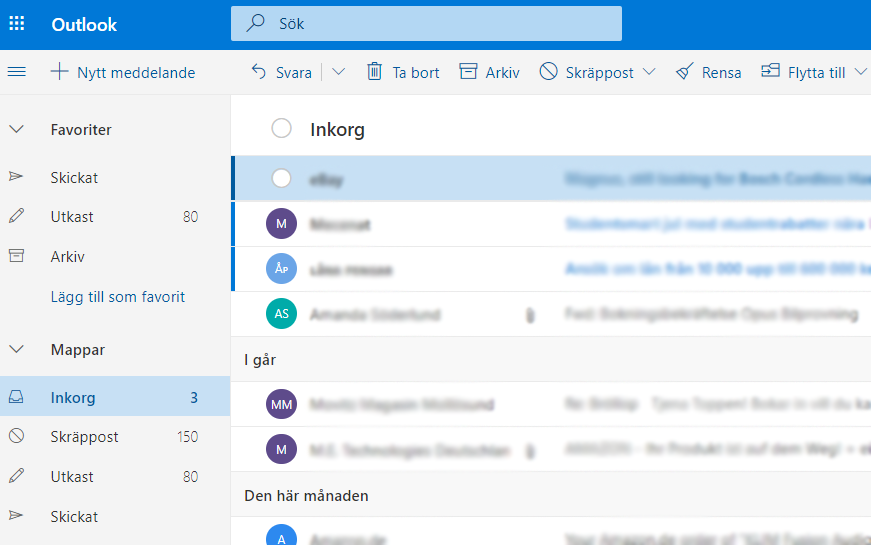This screenshot has height=545, width=871.
Task: Expand the Skräppost dropdown chevron in toolbar
Action: point(649,72)
